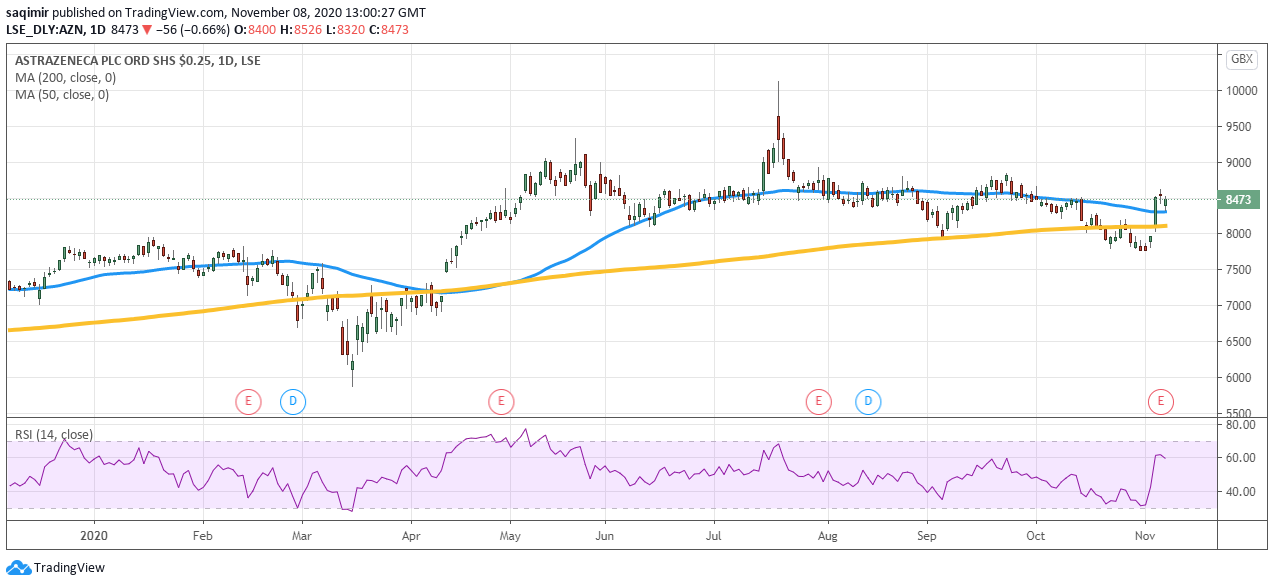Click the 2020 time axis label
The image size is (1274, 586).
coord(95,536)
